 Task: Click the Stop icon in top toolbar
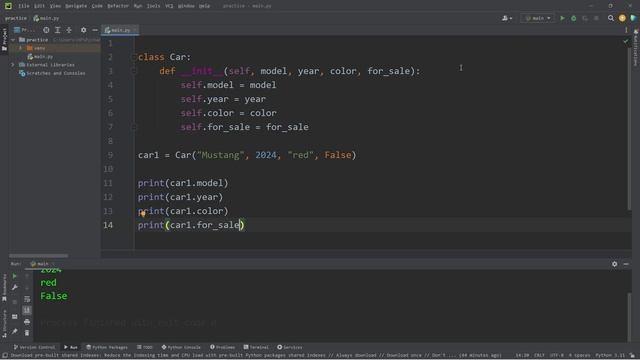(596, 18)
